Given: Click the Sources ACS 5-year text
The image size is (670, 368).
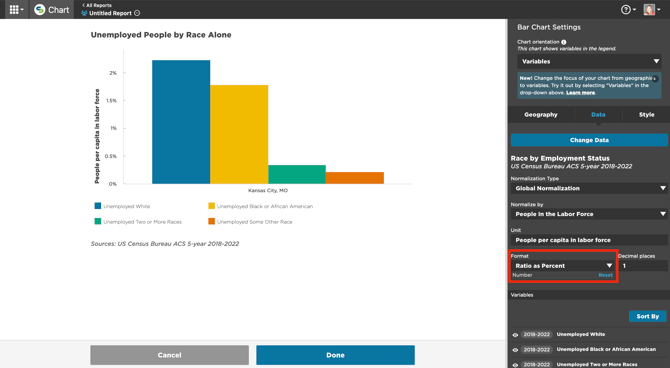Looking at the screenshot, I should coord(165,244).
